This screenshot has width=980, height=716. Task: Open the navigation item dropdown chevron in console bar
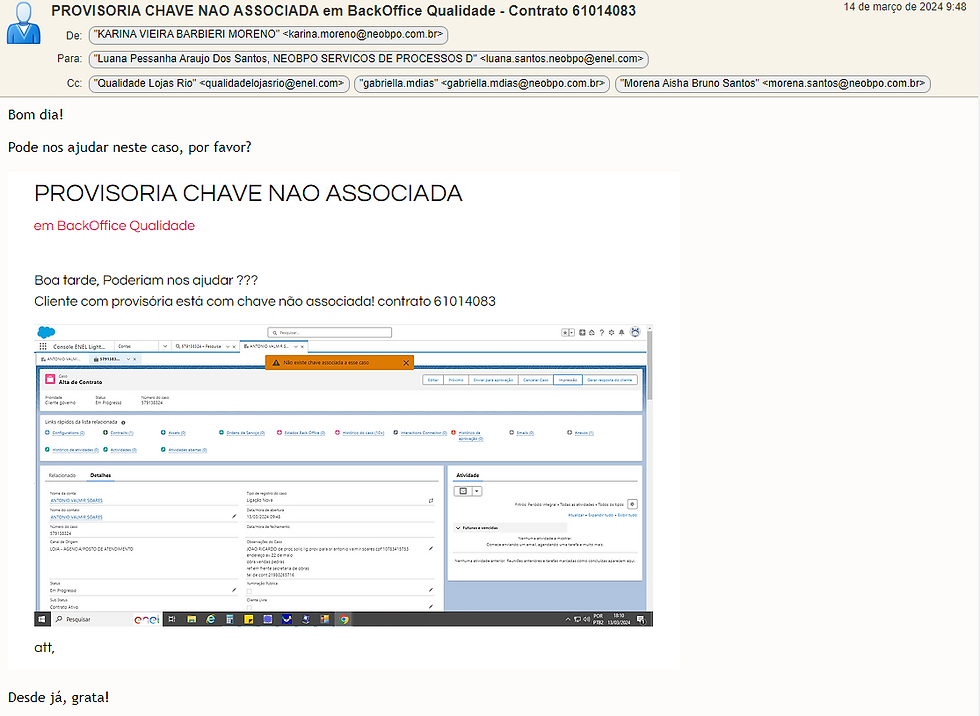[x=165, y=346]
